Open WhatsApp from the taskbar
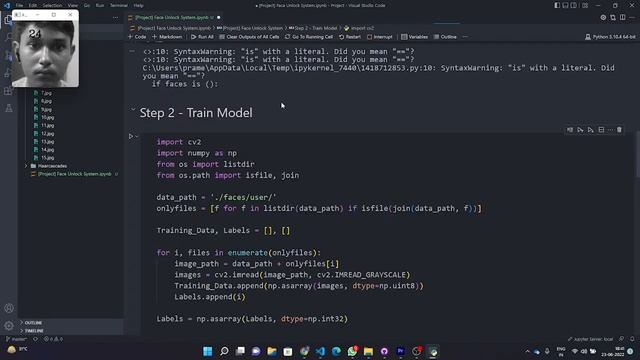 (x=352, y=351)
